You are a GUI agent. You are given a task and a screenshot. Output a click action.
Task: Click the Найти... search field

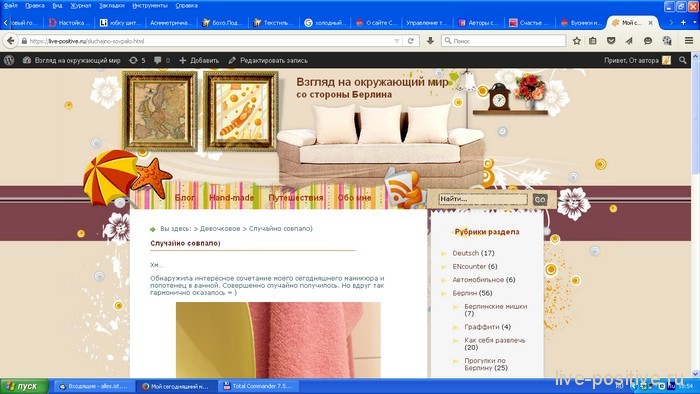(483, 199)
